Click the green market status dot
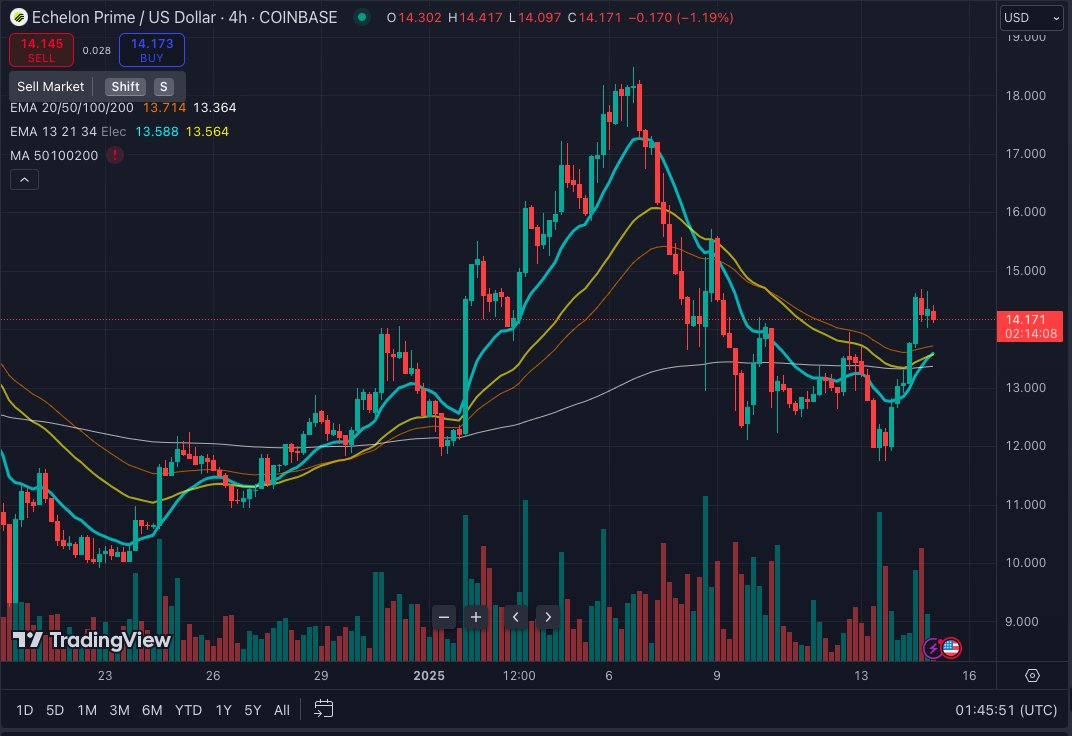The image size is (1072, 736). (362, 17)
